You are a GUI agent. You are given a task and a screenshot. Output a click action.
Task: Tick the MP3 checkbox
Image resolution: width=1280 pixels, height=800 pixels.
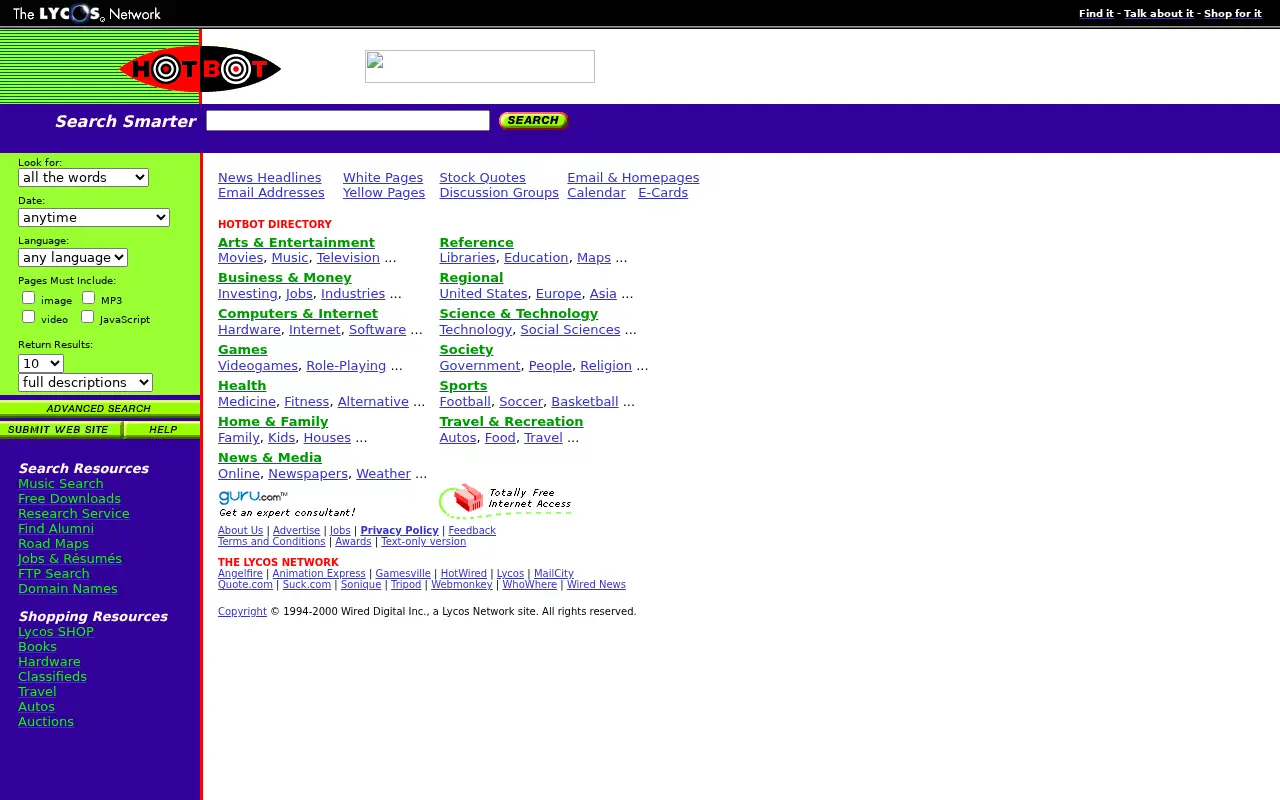click(x=88, y=297)
